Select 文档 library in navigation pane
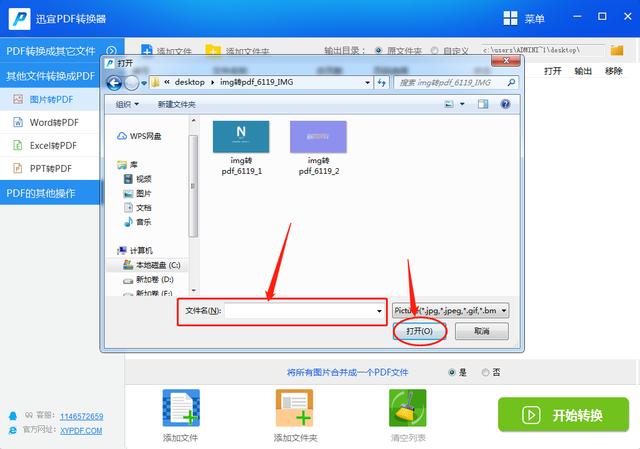Screen dimensions: 640x449 [x=138, y=208]
